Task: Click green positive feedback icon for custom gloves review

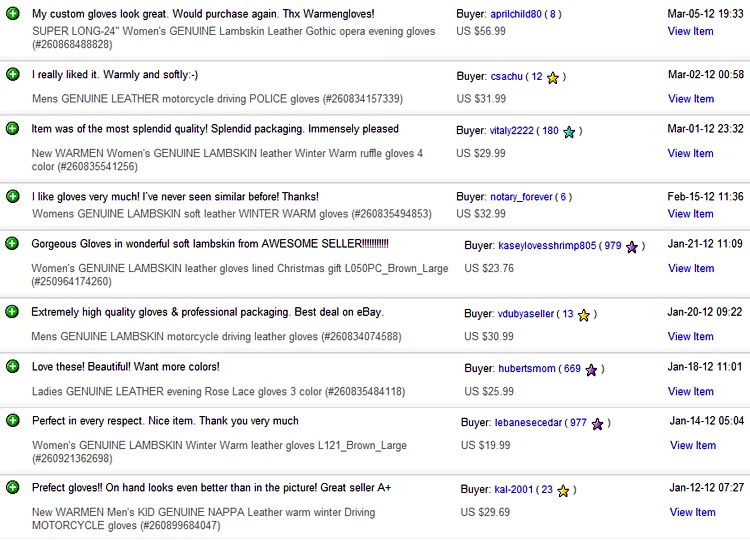Action: tap(13, 13)
